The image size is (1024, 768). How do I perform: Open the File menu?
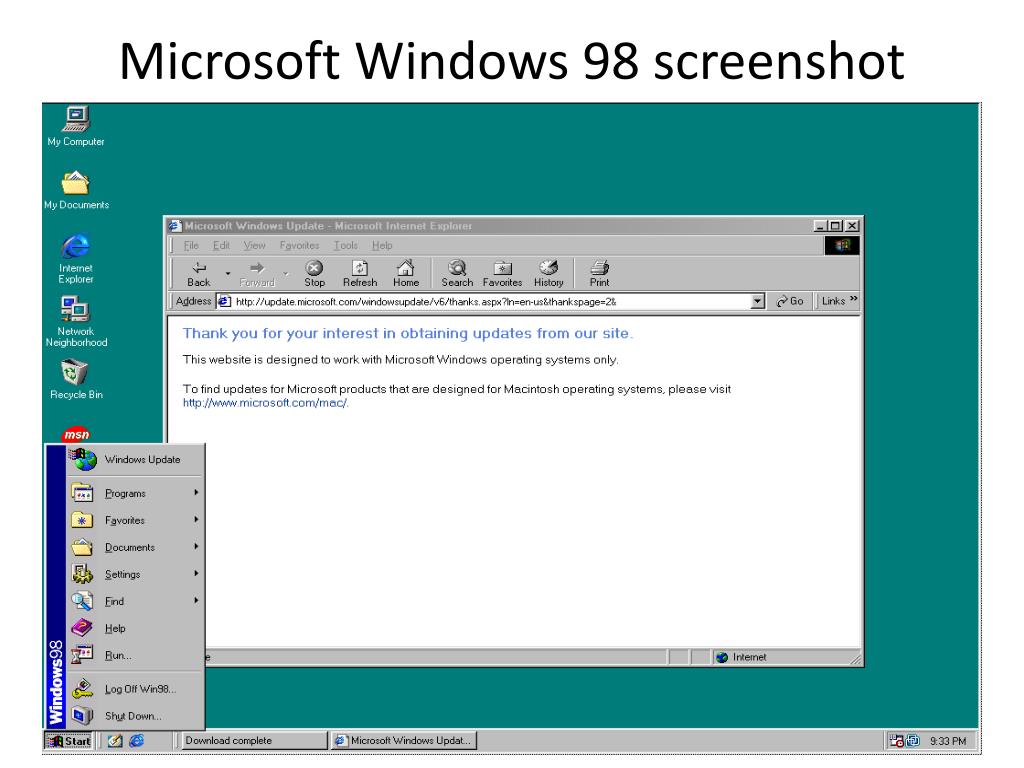pos(191,246)
